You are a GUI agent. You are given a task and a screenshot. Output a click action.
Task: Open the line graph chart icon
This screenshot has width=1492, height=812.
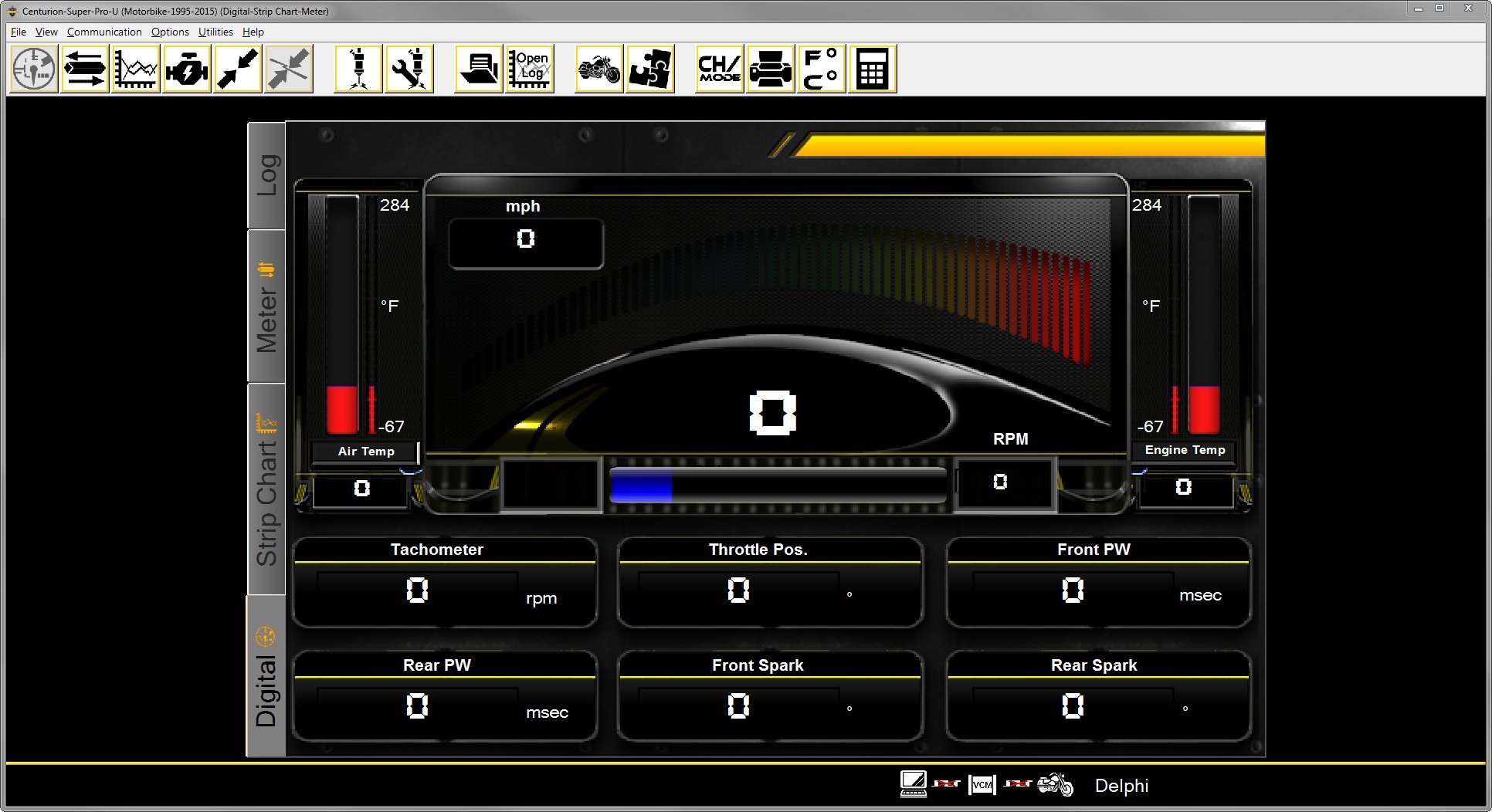click(136, 69)
